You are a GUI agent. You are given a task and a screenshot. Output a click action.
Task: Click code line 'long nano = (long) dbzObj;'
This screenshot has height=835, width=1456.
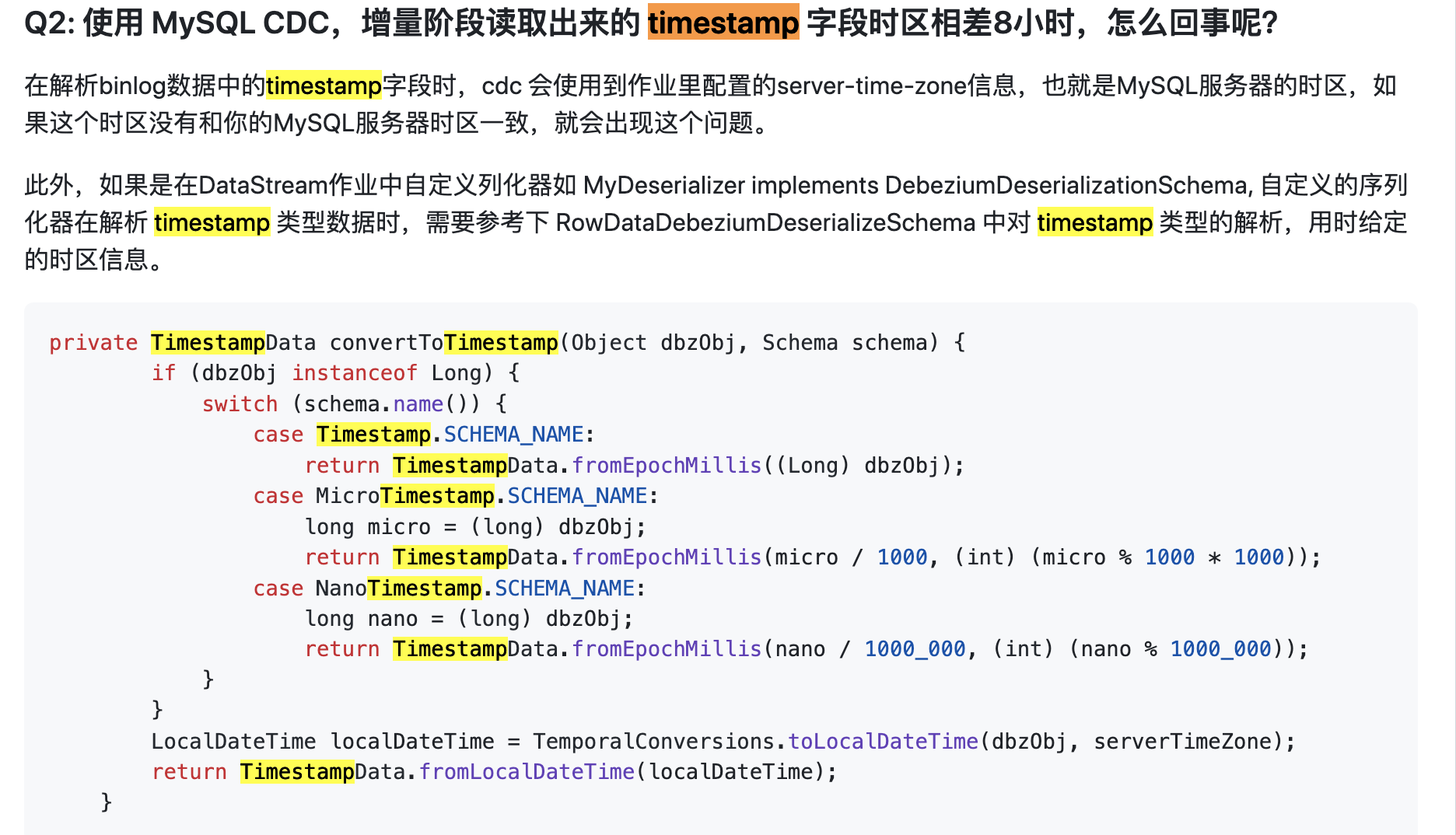pos(469,619)
